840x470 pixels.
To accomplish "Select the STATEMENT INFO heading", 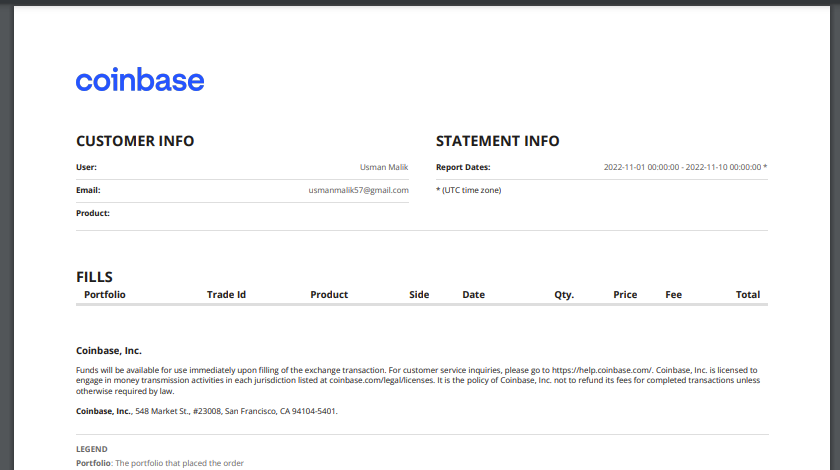I will coord(497,141).
